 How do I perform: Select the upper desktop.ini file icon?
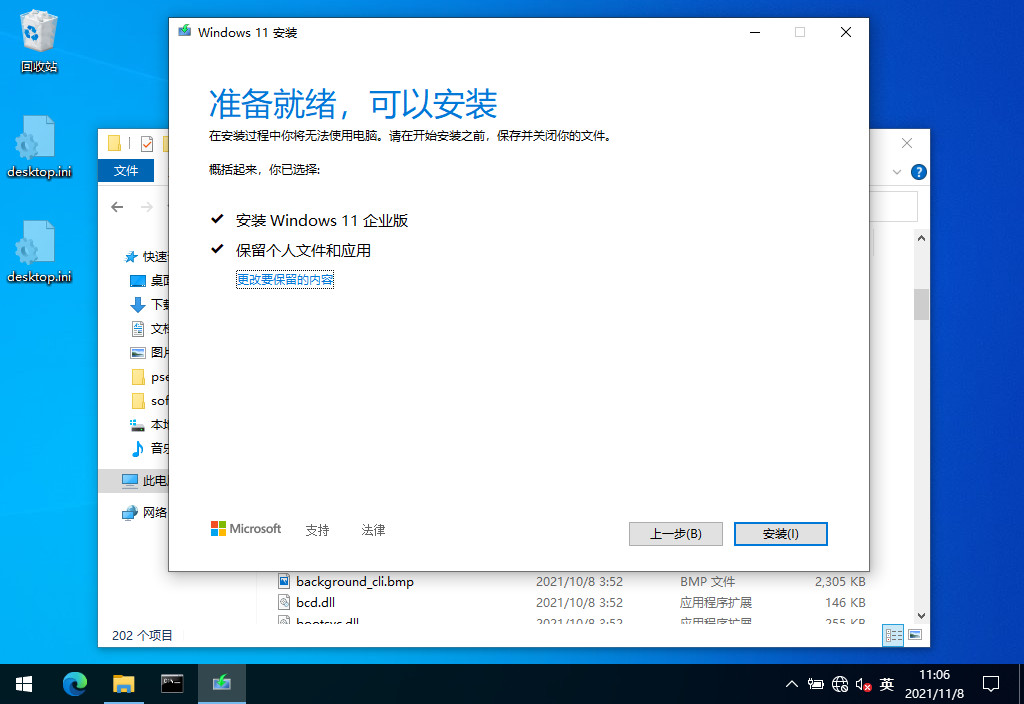pos(39,147)
